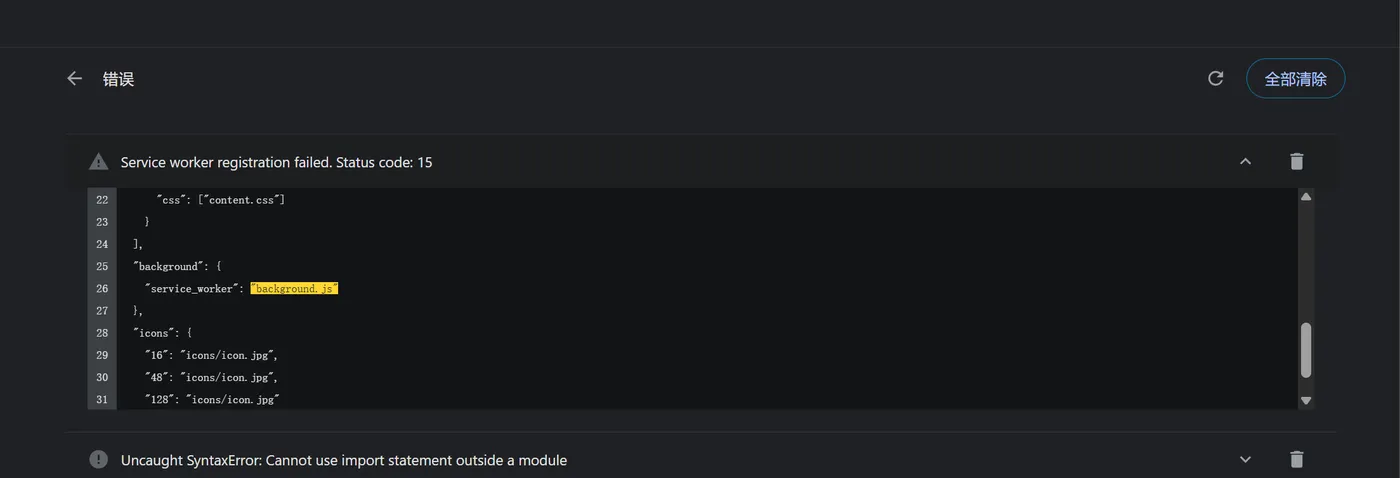Click the code viewer scrollbar up arrow
Screen dimensions: 1400x478
(1305, 196)
